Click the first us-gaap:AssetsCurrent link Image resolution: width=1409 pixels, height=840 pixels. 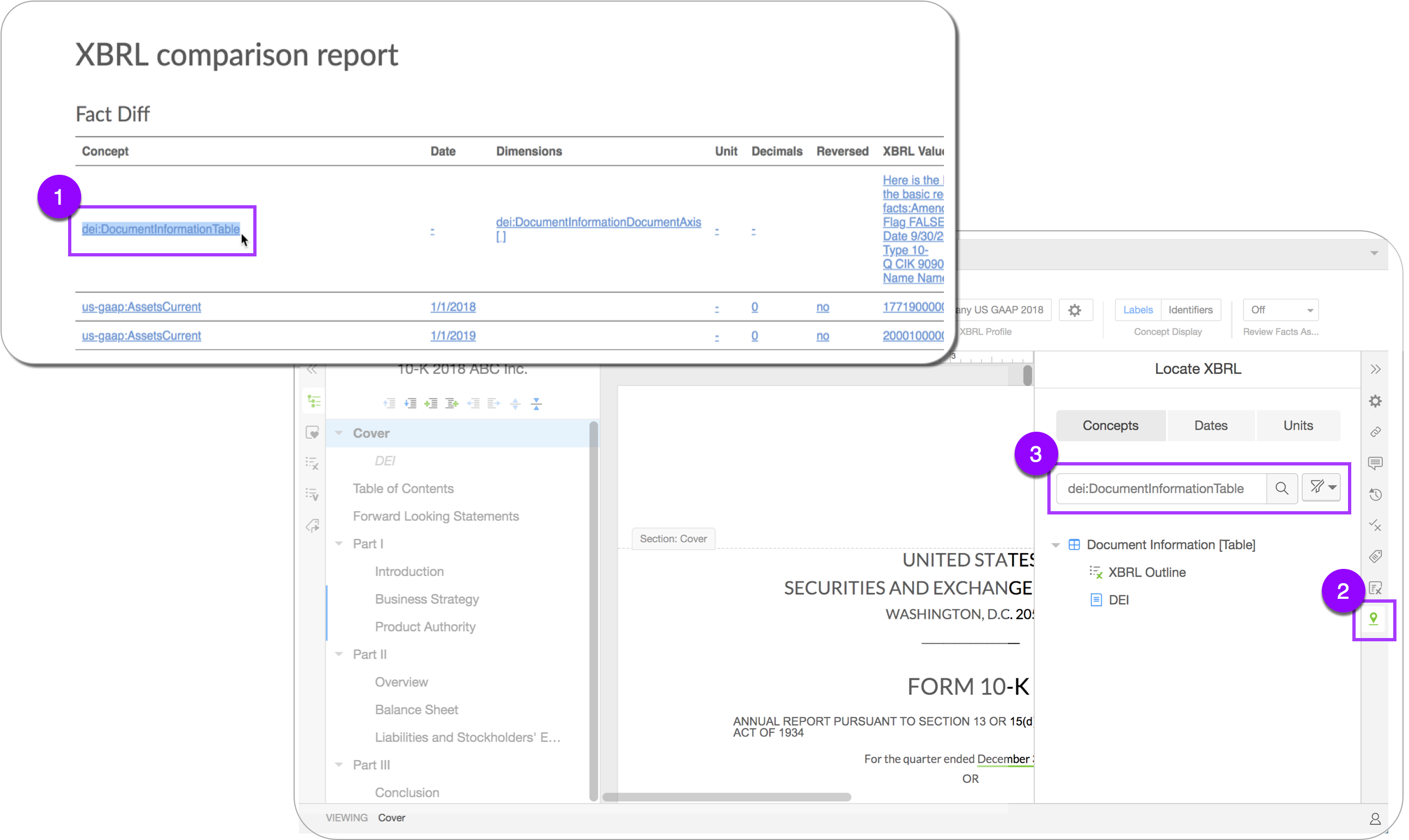tap(142, 307)
